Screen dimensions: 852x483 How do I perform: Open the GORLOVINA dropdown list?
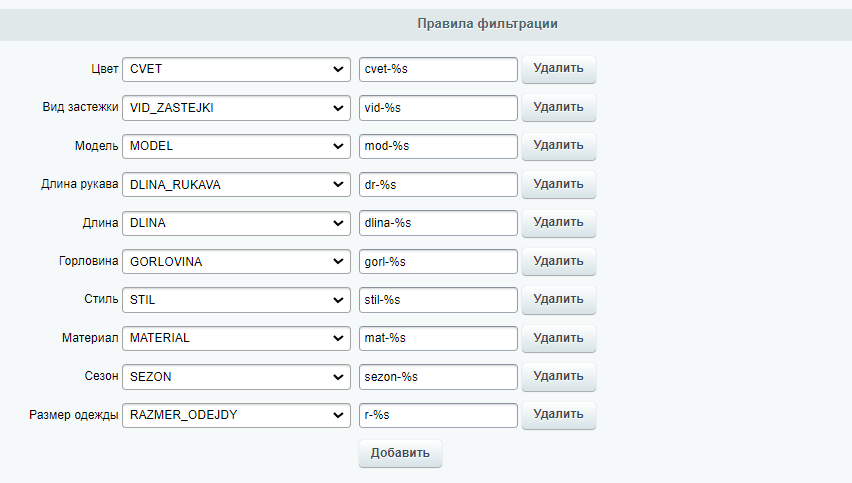click(235, 262)
